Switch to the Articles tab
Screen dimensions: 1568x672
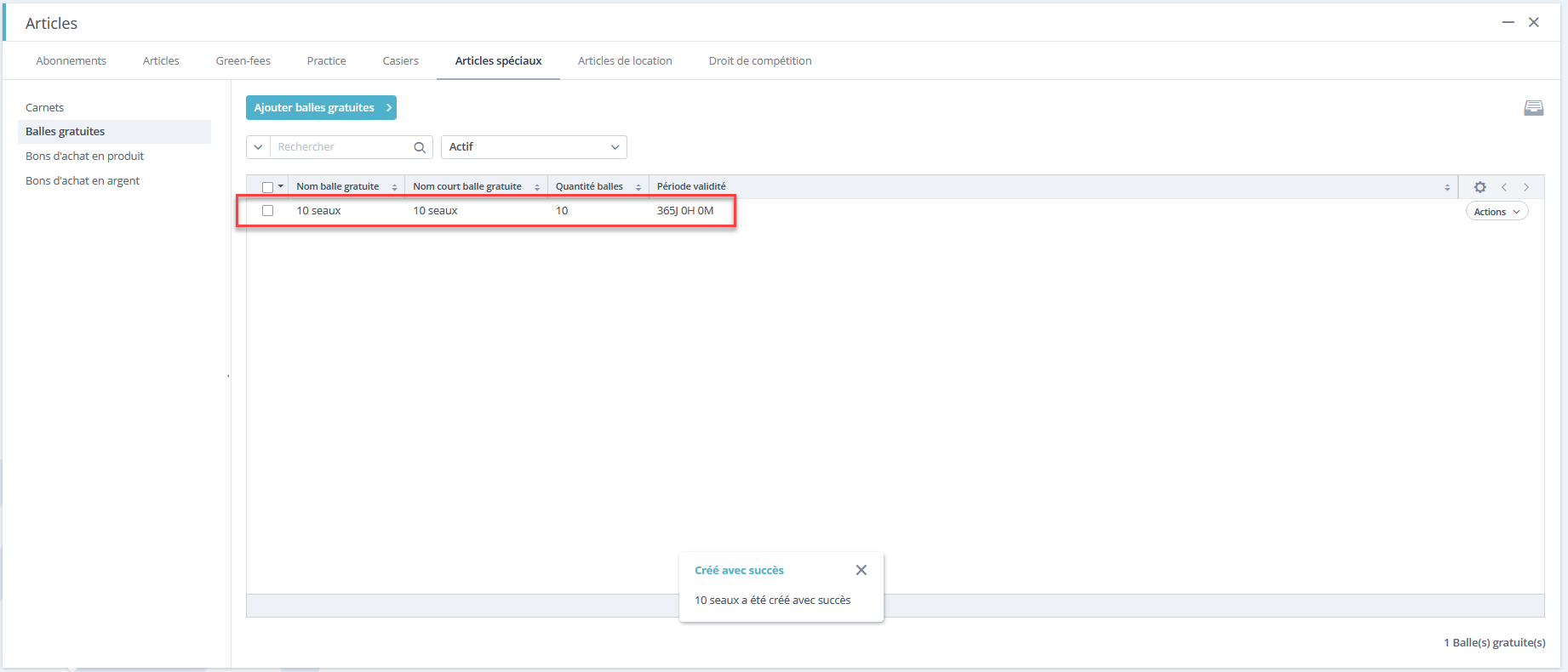click(161, 61)
